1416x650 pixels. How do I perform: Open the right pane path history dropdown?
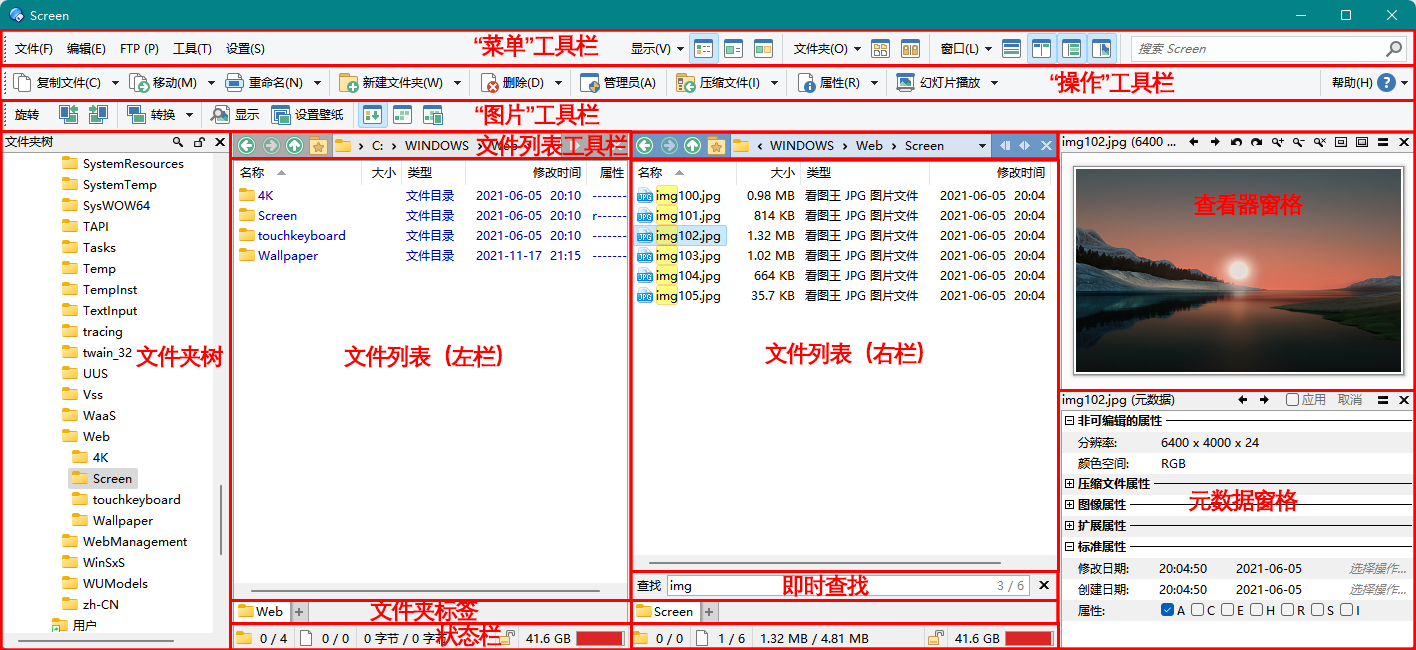[982, 146]
